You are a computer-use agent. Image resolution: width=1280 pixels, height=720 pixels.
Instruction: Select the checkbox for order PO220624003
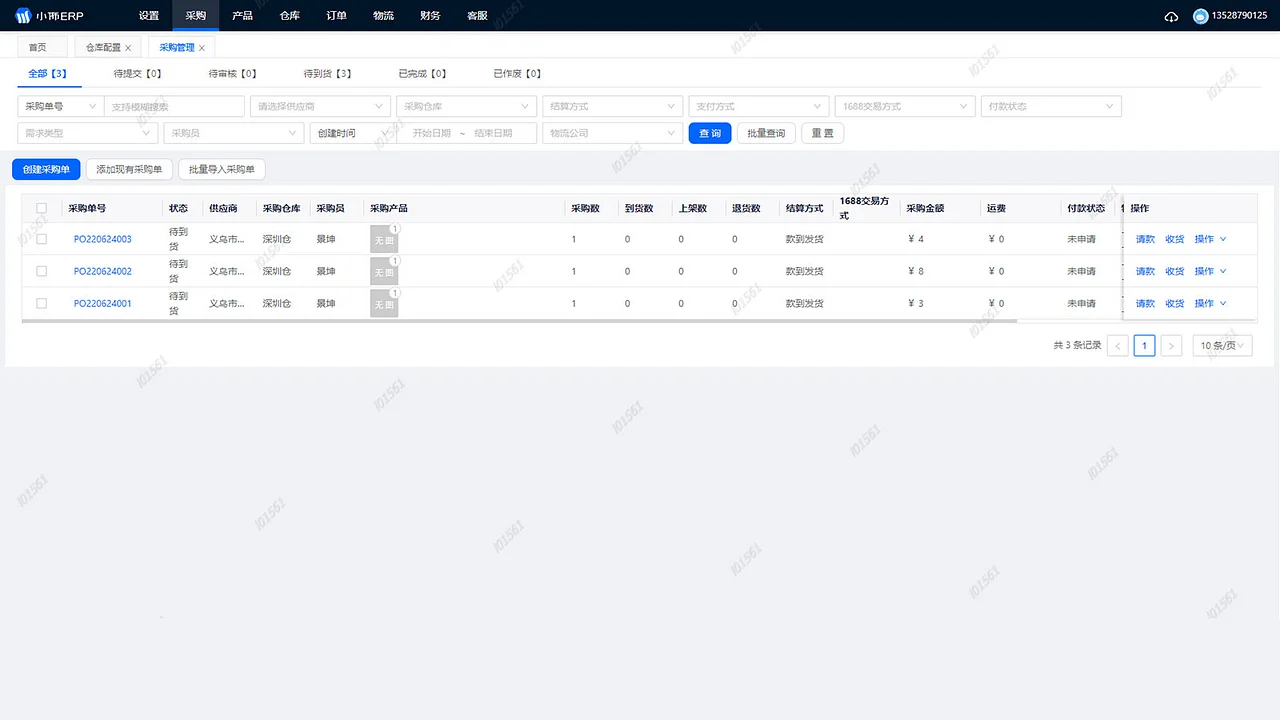tap(41, 239)
